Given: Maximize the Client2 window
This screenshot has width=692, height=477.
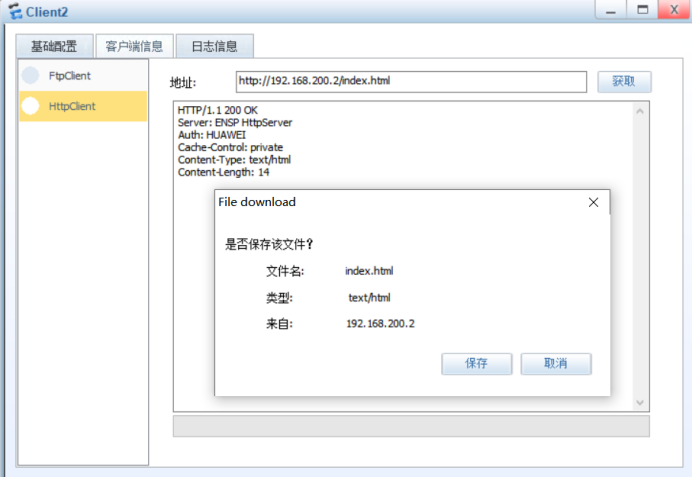Looking at the screenshot, I should pyautogui.click(x=643, y=10).
